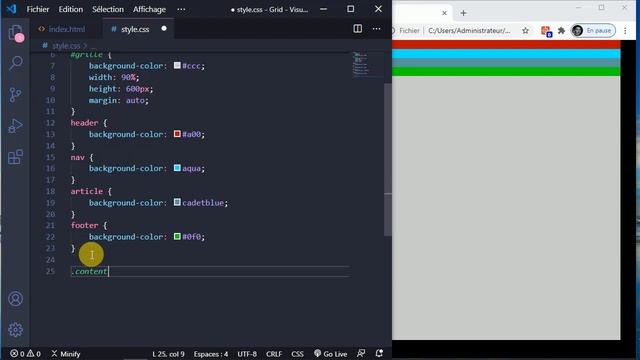Click the line and column indicator L 25, col 9
Image resolution: width=640 pixels, height=360 pixels.
click(168, 353)
